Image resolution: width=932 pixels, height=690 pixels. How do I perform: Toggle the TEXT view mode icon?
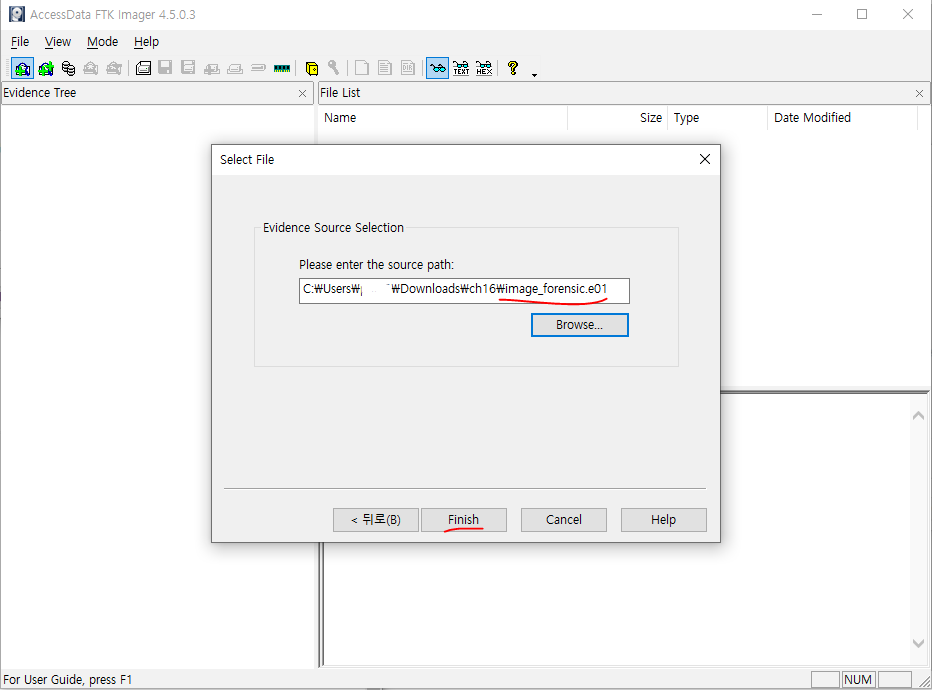(x=461, y=68)
